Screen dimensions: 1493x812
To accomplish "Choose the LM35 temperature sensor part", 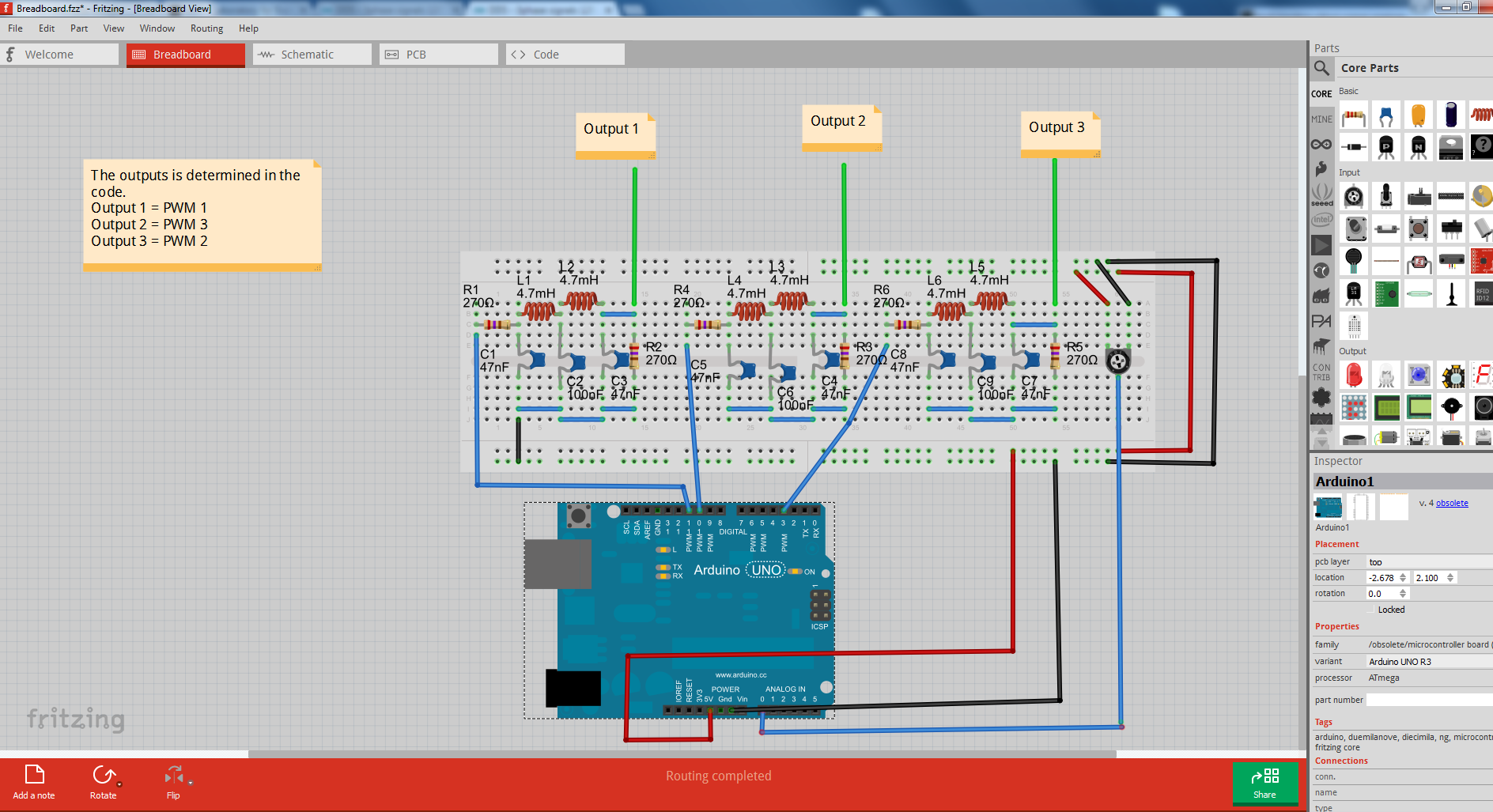I will click(1354, 293).
